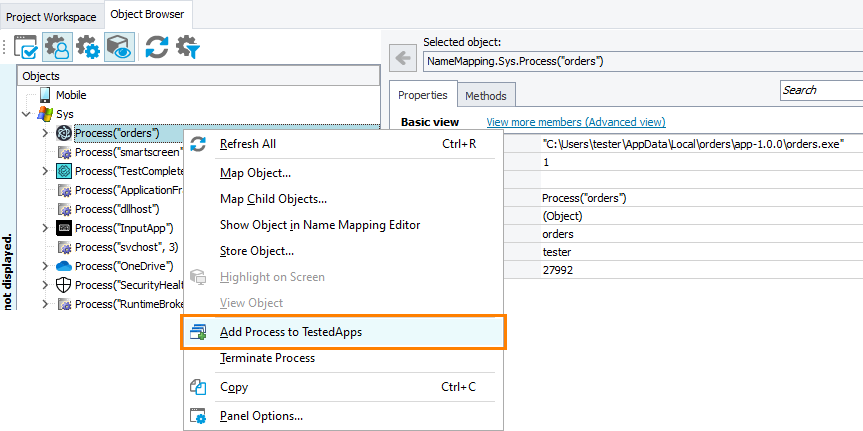Screen dimensions: 863x431
Task: Select Terminate Process from context menu
Action: pos(267,358)
